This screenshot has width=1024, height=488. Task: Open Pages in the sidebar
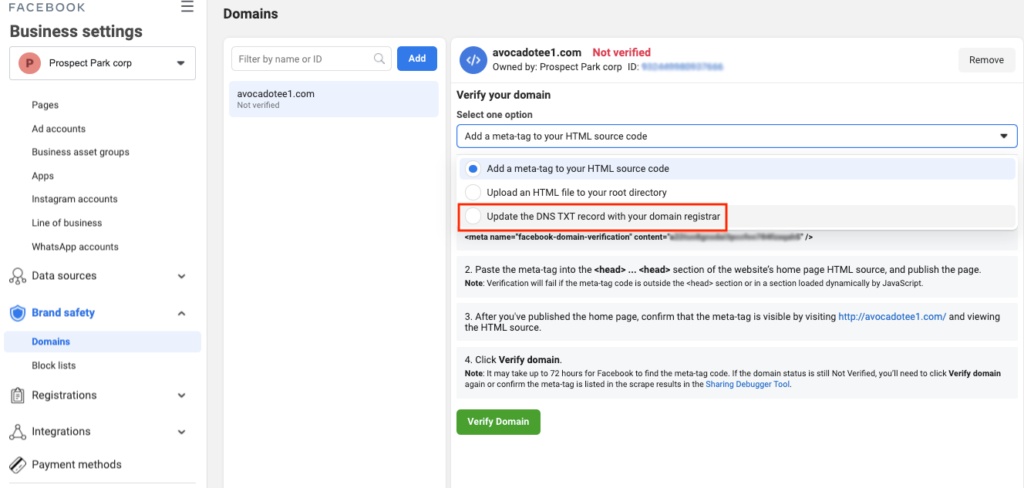(x=45, y=105)
